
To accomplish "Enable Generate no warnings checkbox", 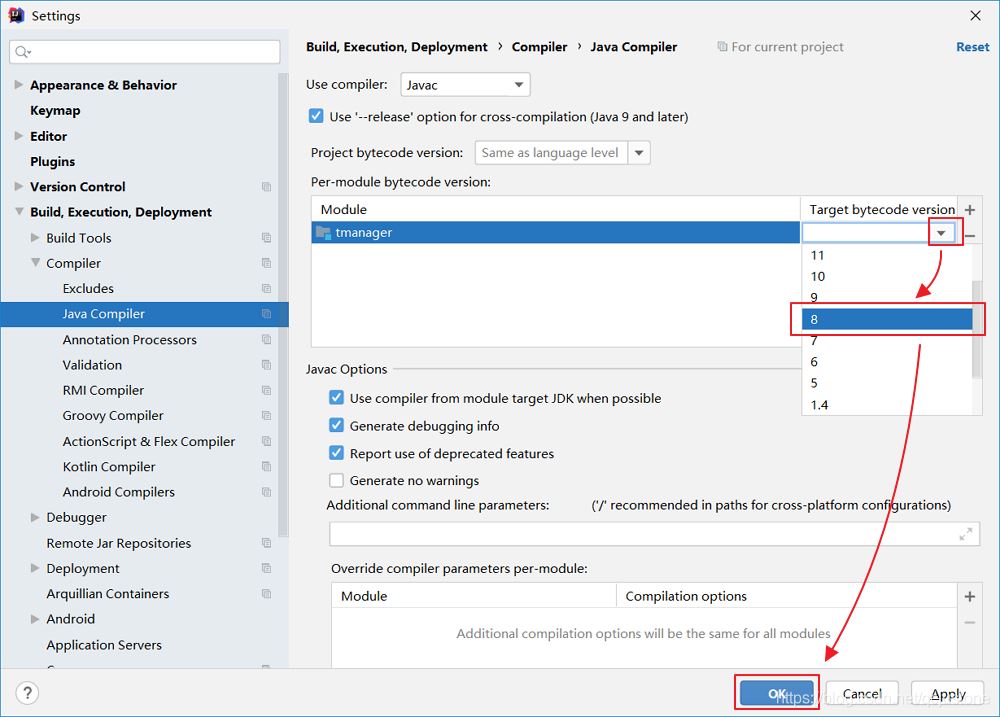I will click(337, 481).
